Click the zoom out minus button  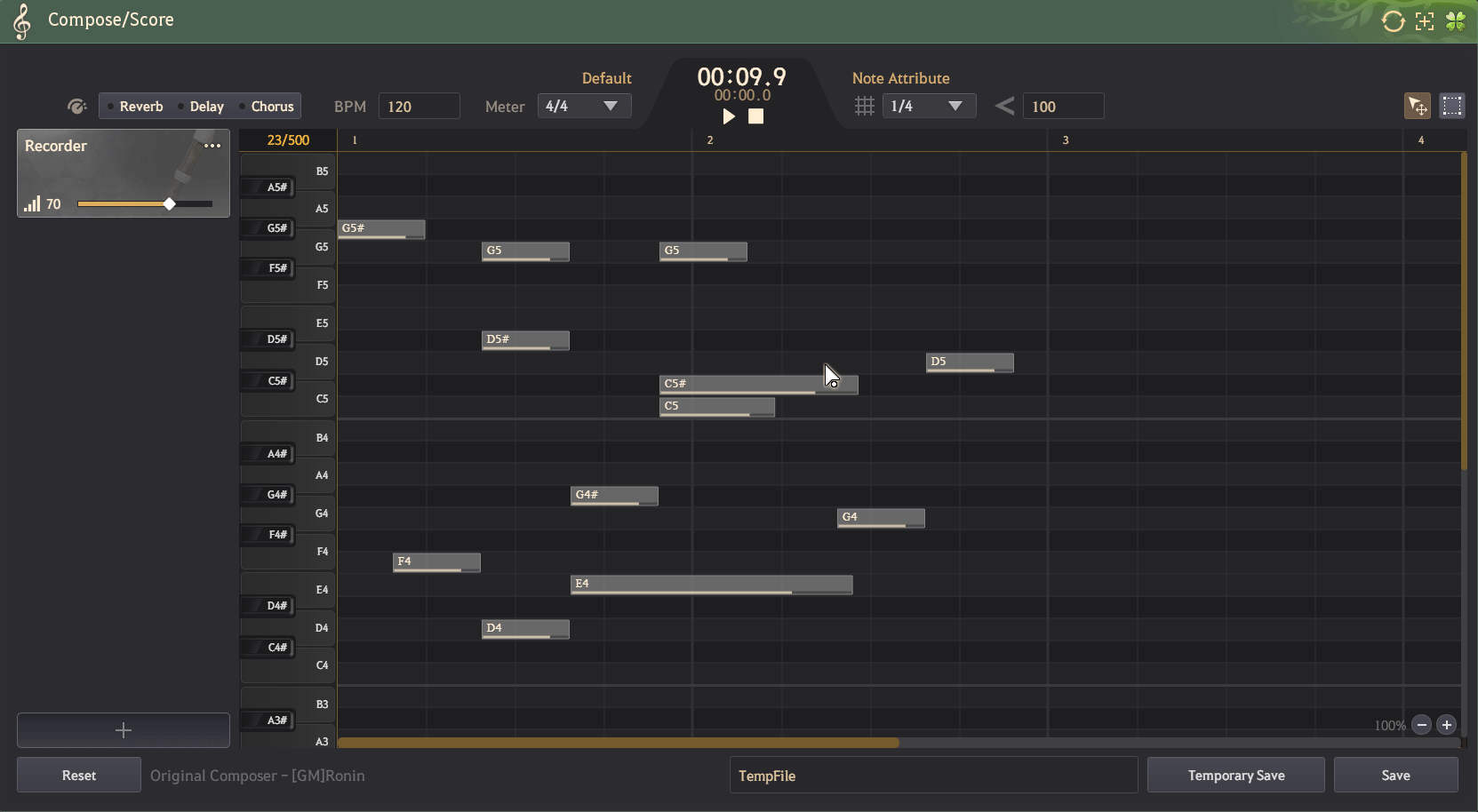click(x=1421, y=725)
